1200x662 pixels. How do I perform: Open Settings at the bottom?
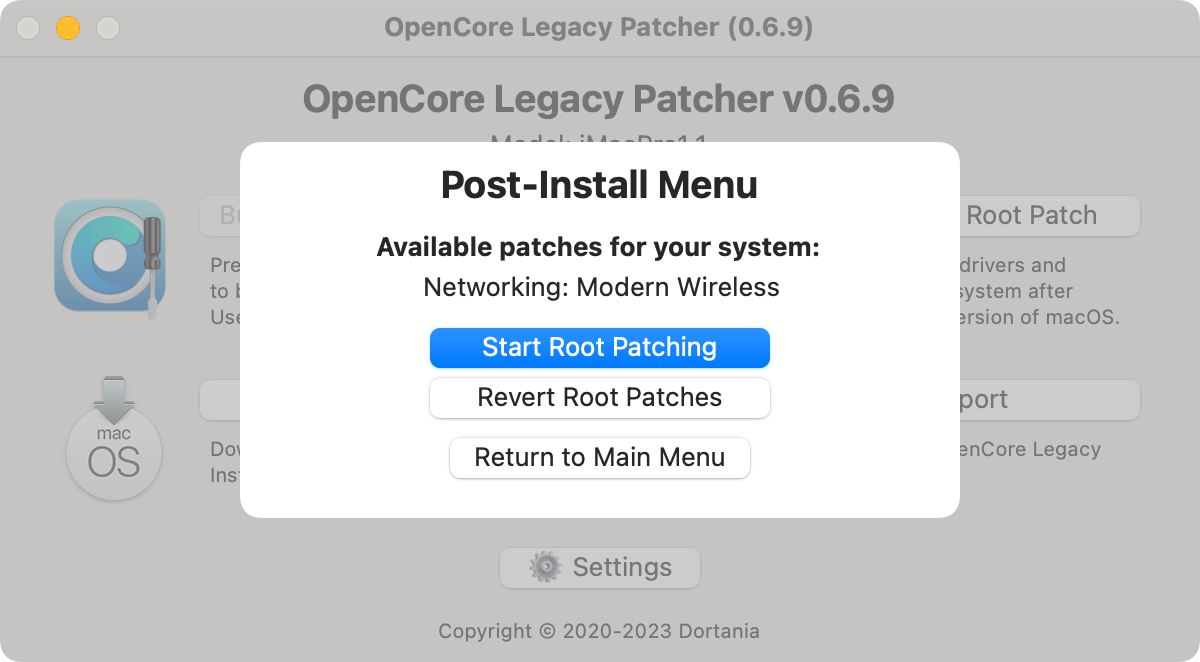click(x=600, y=568)
